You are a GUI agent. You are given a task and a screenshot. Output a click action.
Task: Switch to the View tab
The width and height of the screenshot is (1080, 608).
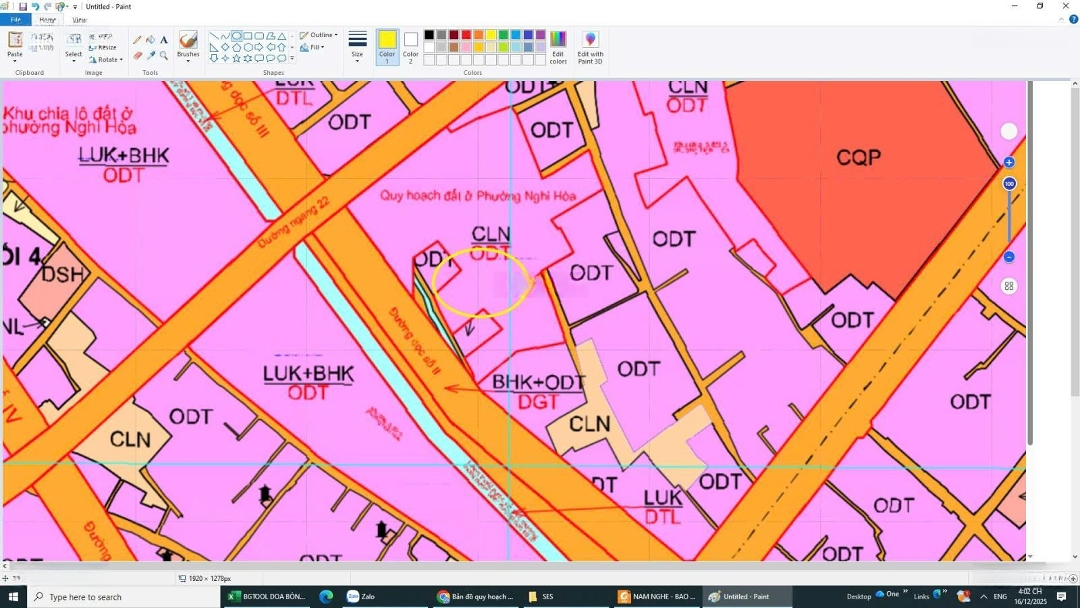78,20
